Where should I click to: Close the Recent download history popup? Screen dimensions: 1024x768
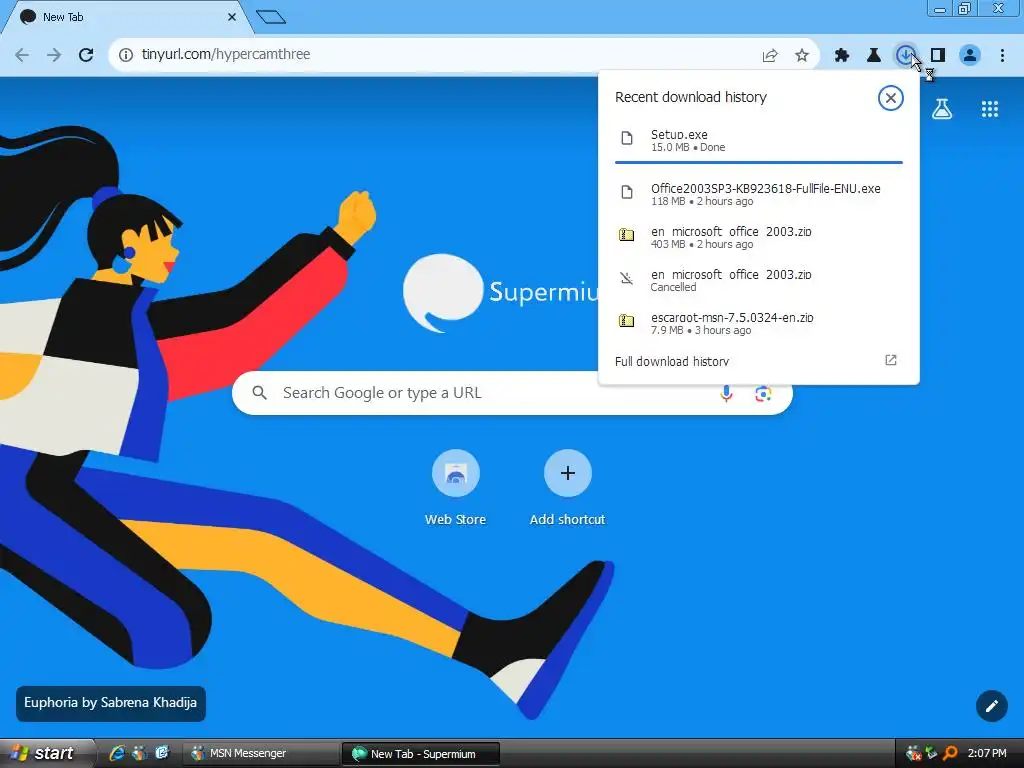[890, 98]
